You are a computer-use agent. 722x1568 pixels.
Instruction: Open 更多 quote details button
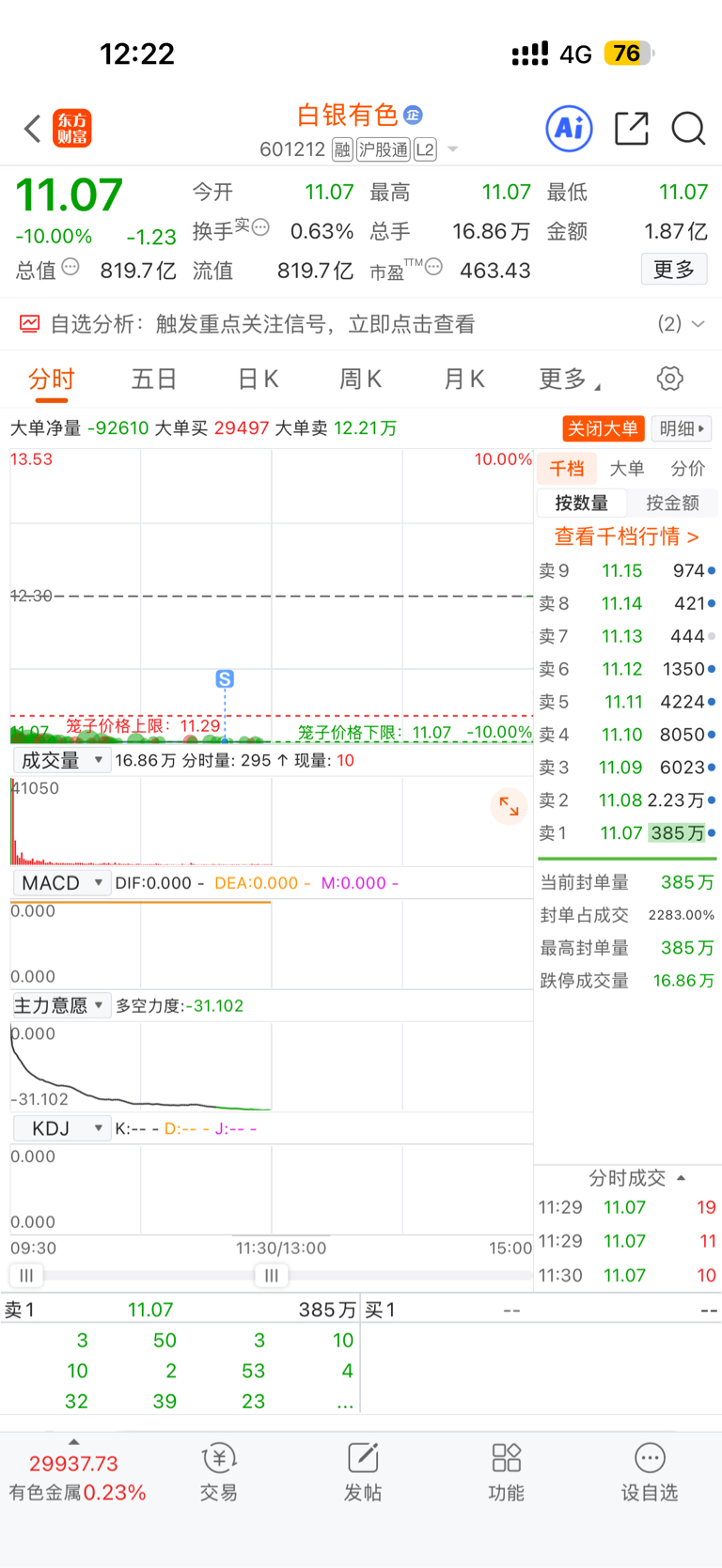674,270
